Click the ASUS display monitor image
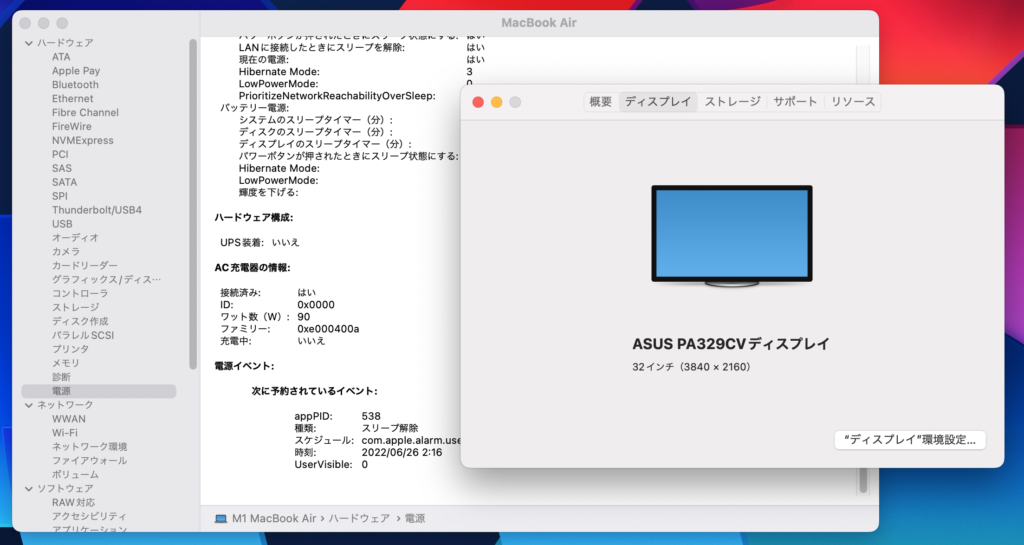Image resolution: width=1024 pixels, height=545 pixels. 731,236
